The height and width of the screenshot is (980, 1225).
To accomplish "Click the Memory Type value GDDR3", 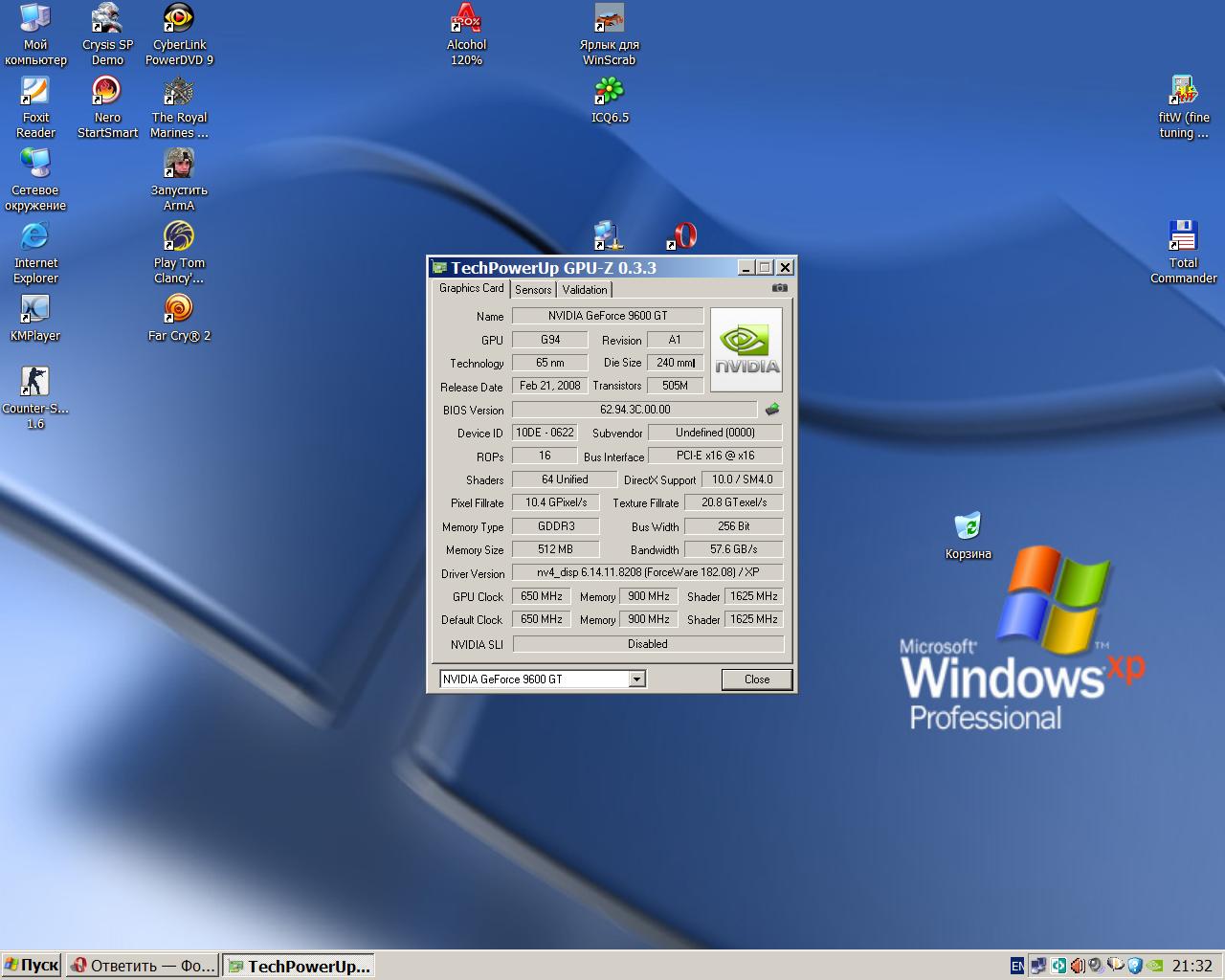I will pyautogui.click(x=556, y=526).
